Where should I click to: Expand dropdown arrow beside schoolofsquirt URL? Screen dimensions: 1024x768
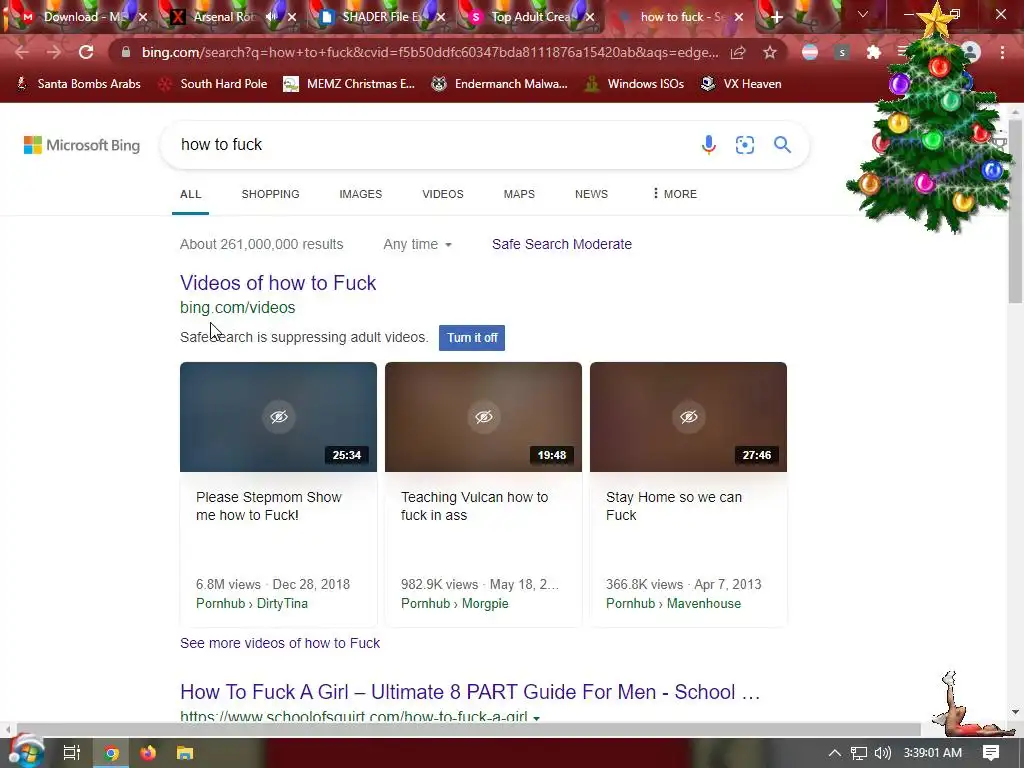537,717
